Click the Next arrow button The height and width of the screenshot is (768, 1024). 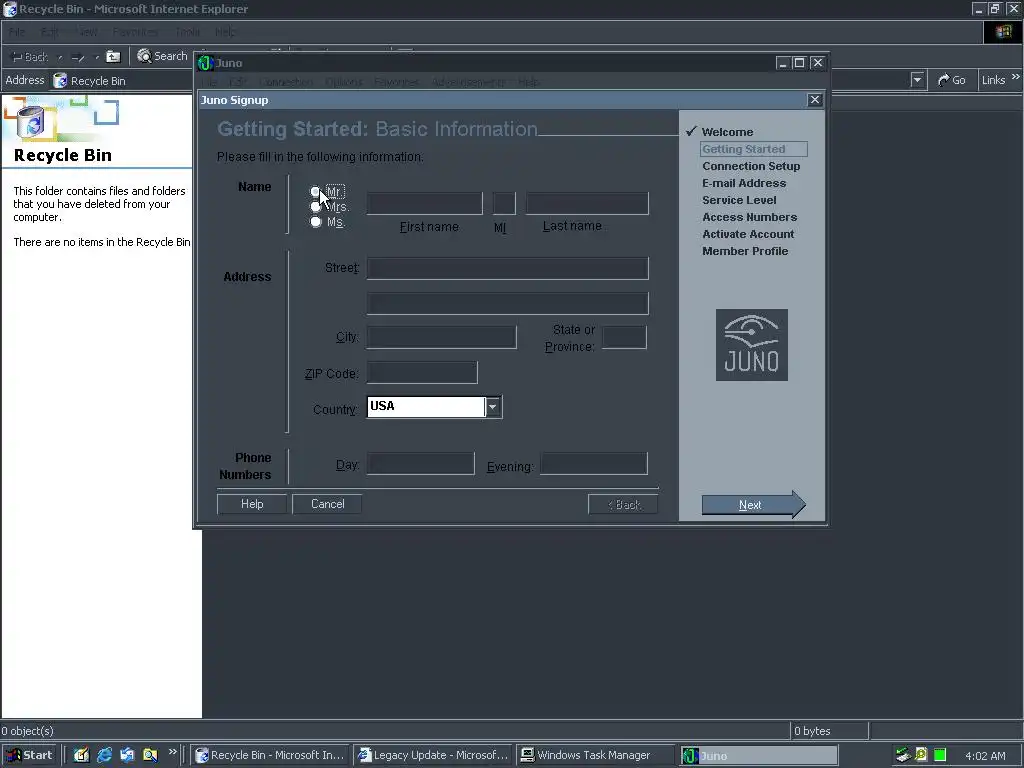click(754, 505)
